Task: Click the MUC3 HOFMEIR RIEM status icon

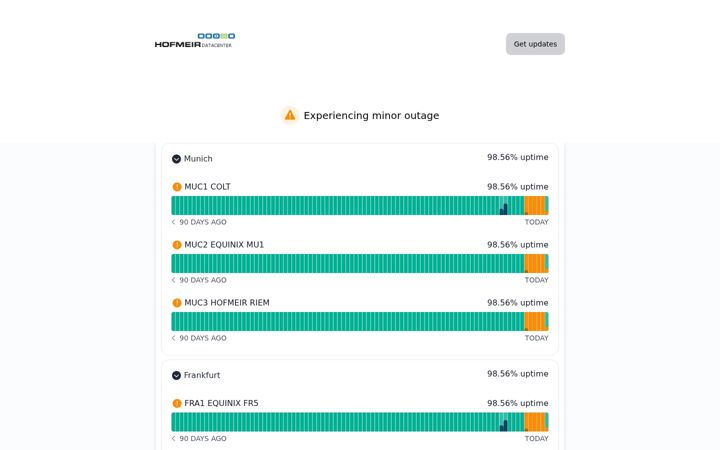Action: click(x=177, y=303)
